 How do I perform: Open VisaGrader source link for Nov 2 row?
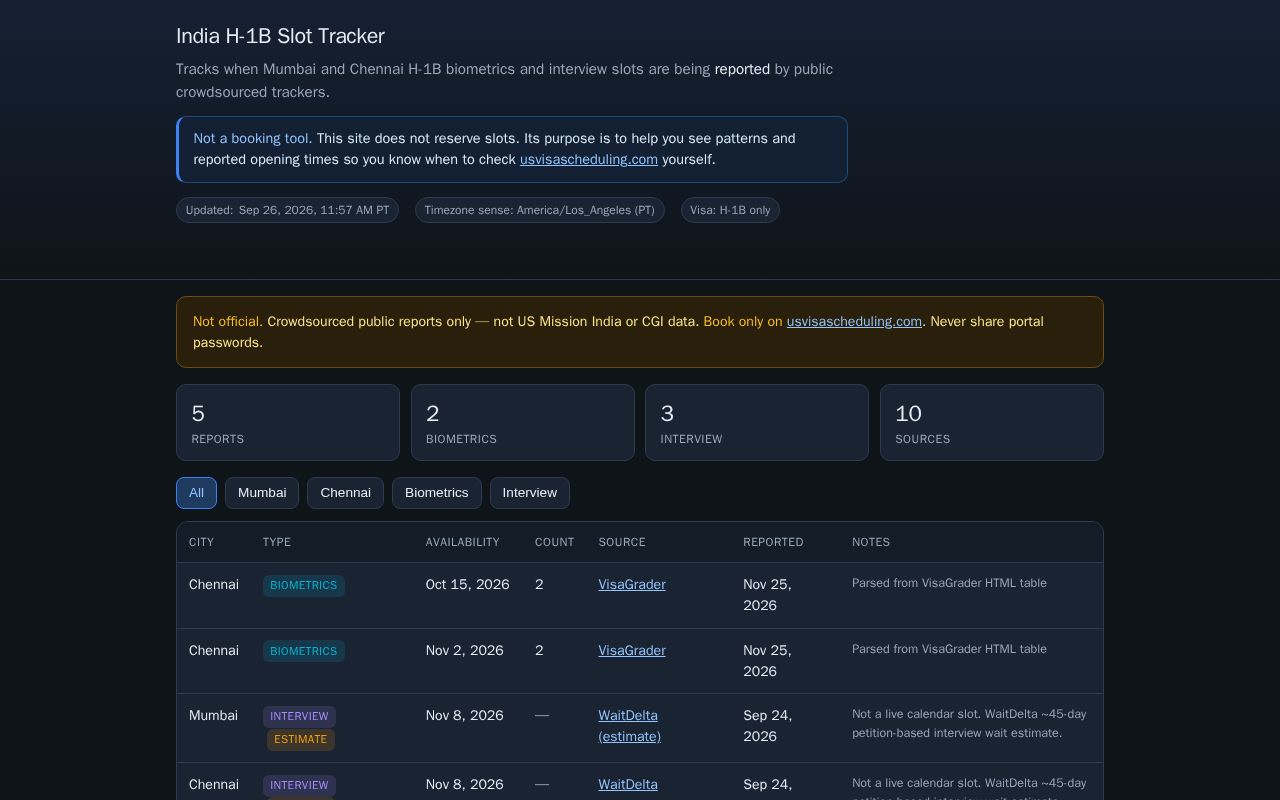(x=632, y=651)
